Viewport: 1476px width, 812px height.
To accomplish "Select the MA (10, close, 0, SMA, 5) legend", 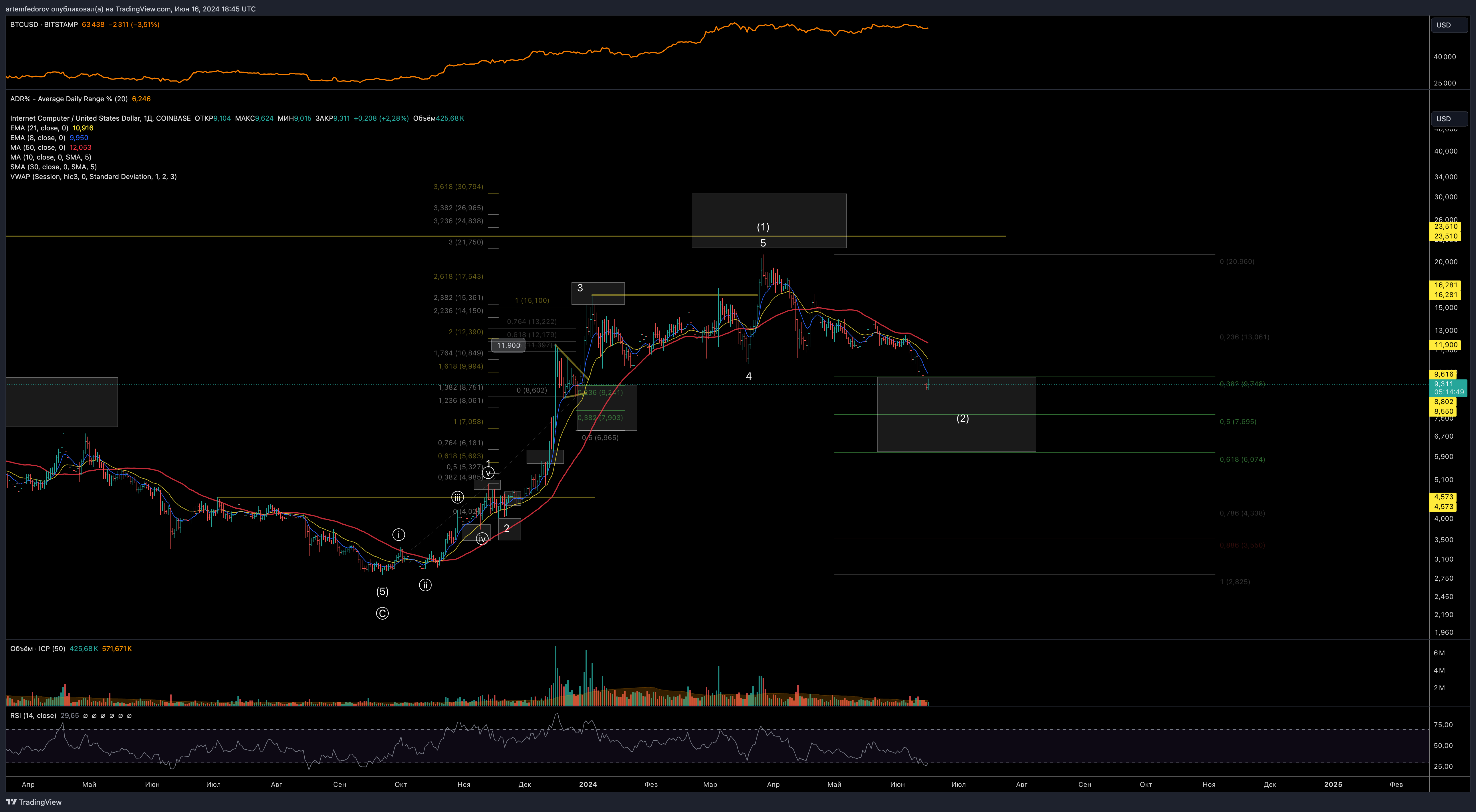I will [50, 158].
